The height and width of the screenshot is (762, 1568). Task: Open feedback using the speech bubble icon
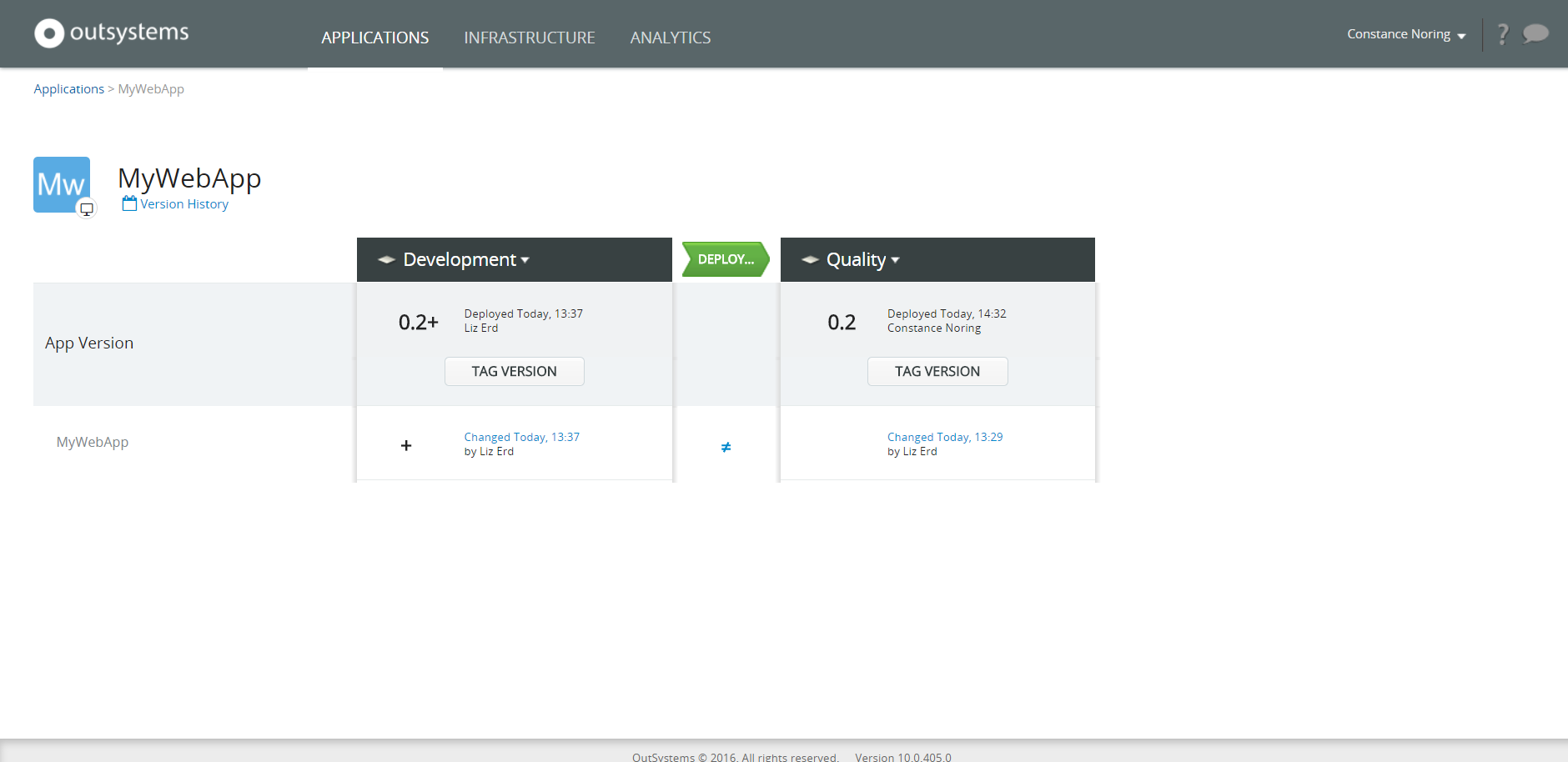[x=1535, y=34]
